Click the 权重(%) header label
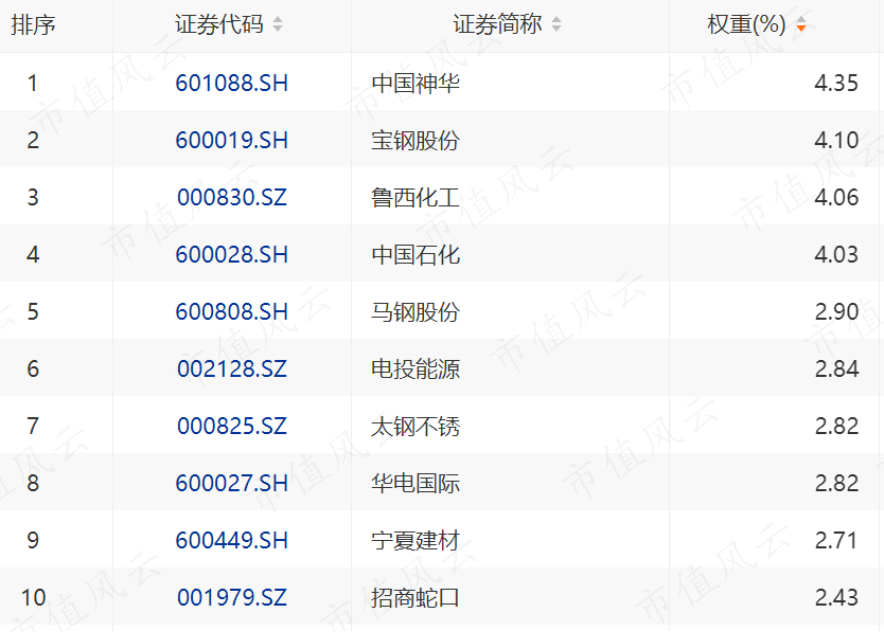Viewport: 884px width, 632px height. coord(746,24)
